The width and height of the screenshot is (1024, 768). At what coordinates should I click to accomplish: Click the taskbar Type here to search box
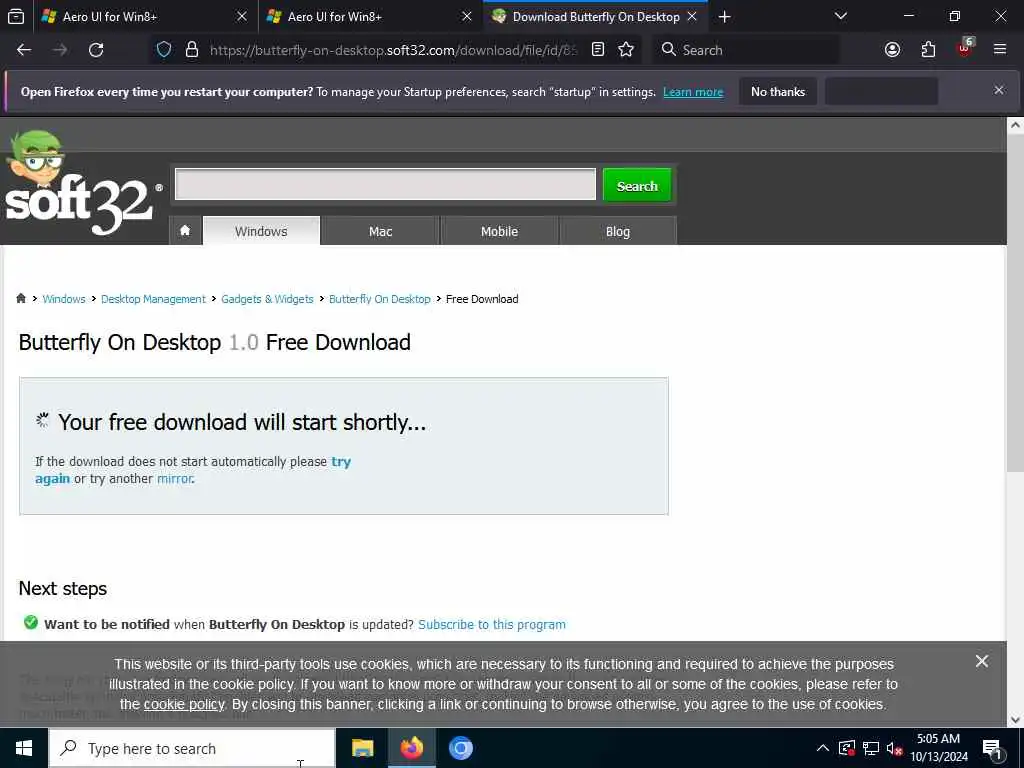point(192,748)
